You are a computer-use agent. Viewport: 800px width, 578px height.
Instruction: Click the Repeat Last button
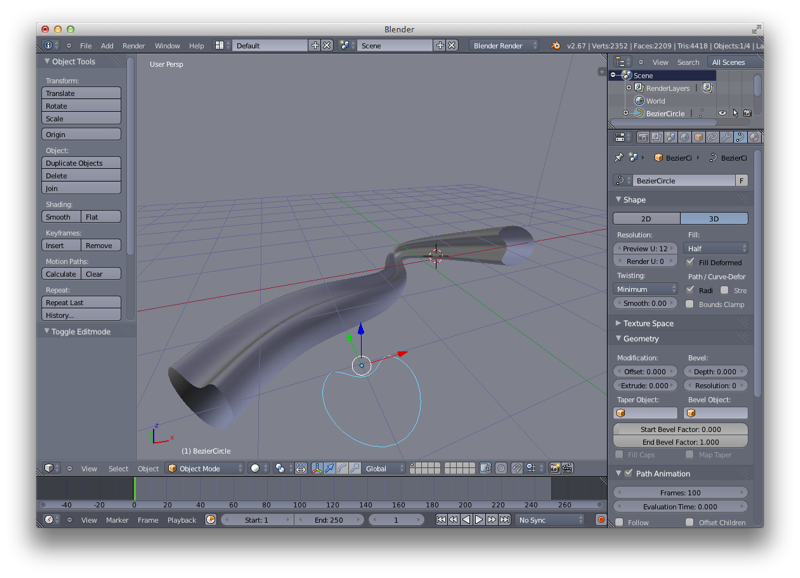(x=81, y=302)
